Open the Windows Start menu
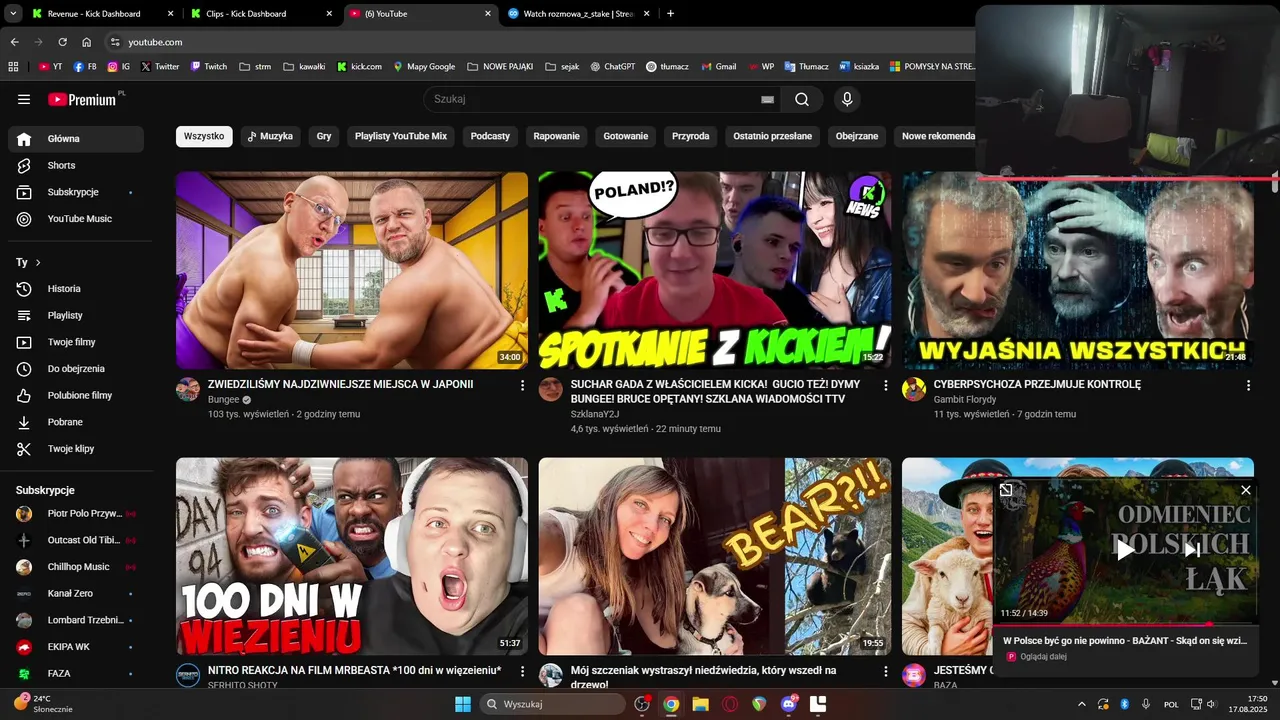Image resolution: width=1280 pixels, height=720 pixels. click(463, 705)
